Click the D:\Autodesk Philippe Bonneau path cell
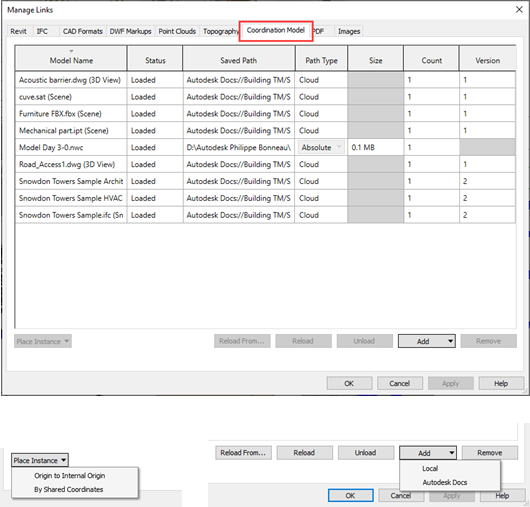Screen dimensions: 530x507 [x=239, y=148]
